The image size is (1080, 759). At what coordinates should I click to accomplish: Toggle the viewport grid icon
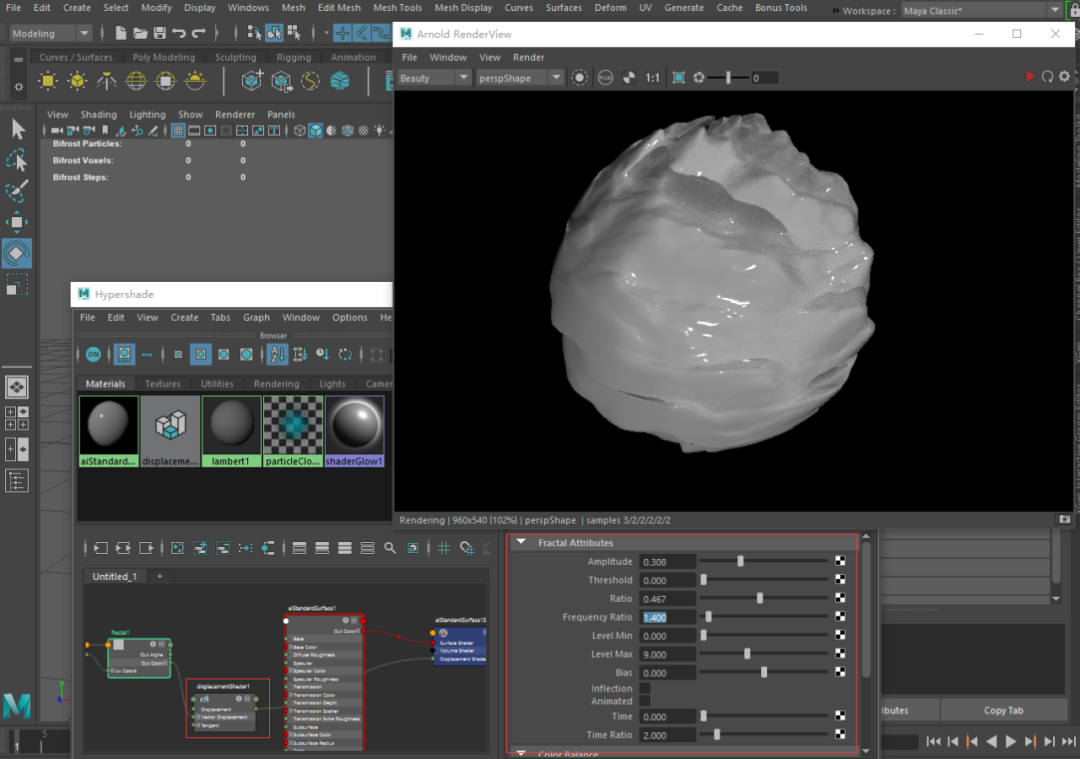coord(178,130)
